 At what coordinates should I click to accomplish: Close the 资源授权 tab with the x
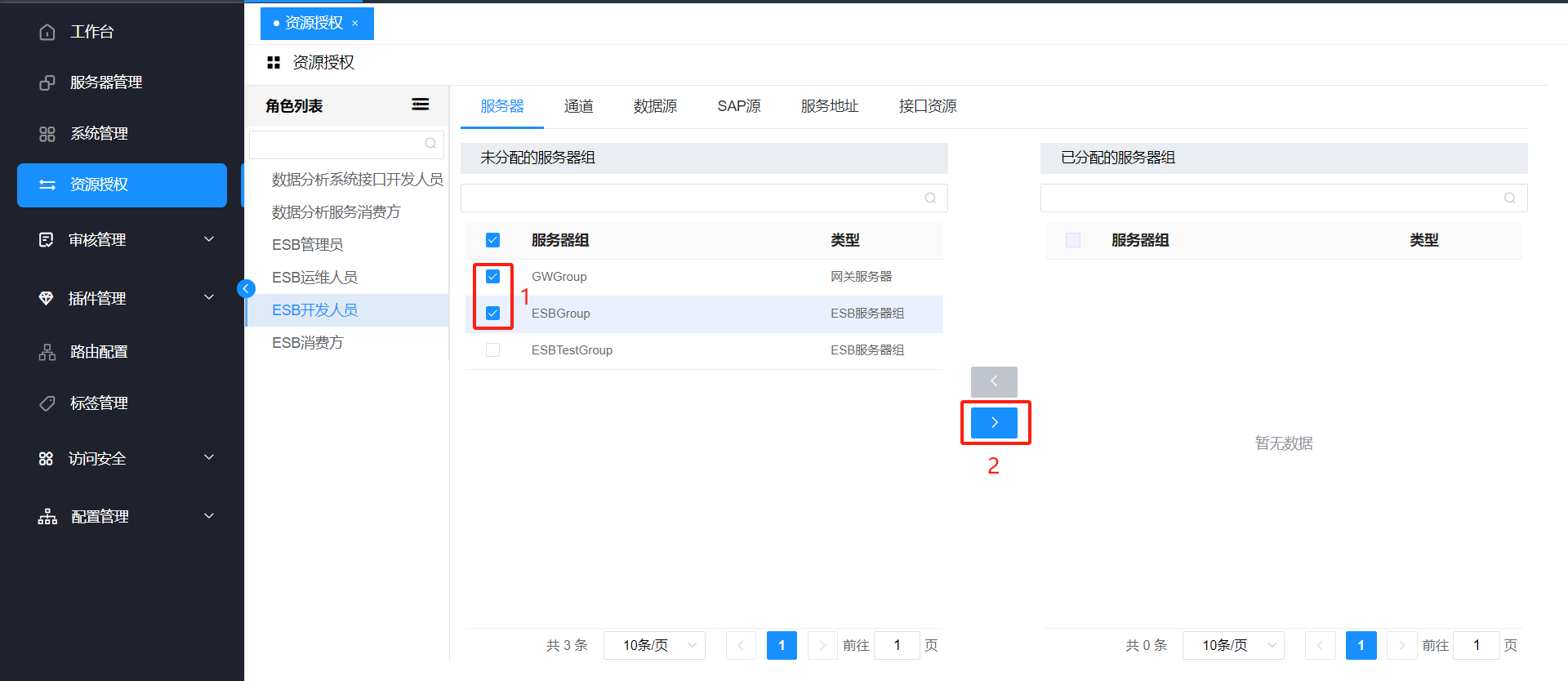[x=355, y=23]
